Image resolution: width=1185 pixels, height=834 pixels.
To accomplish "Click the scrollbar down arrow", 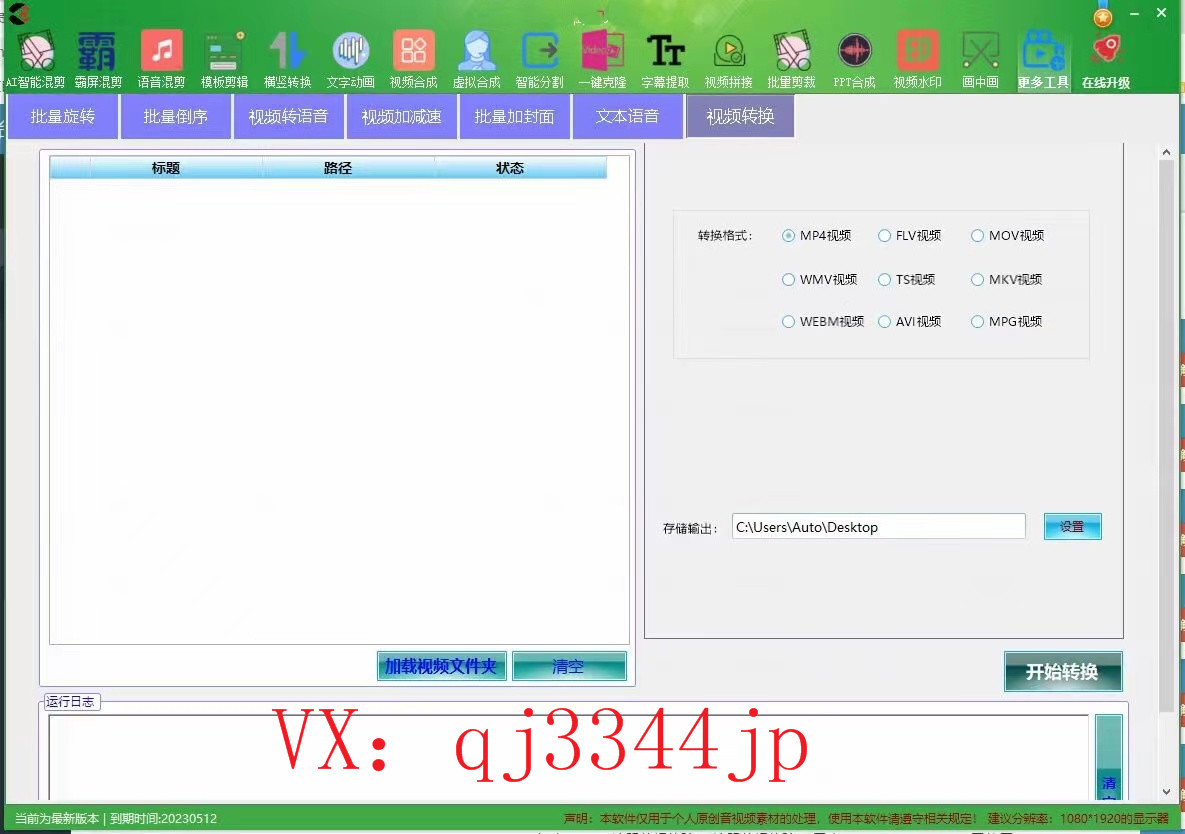I will 1166,792.
